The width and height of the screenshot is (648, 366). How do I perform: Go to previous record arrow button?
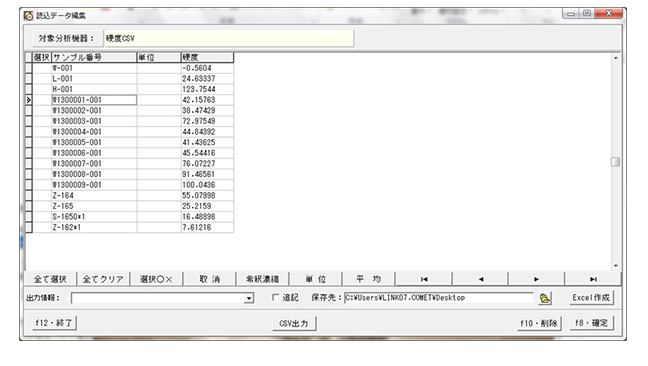point(480,279)
